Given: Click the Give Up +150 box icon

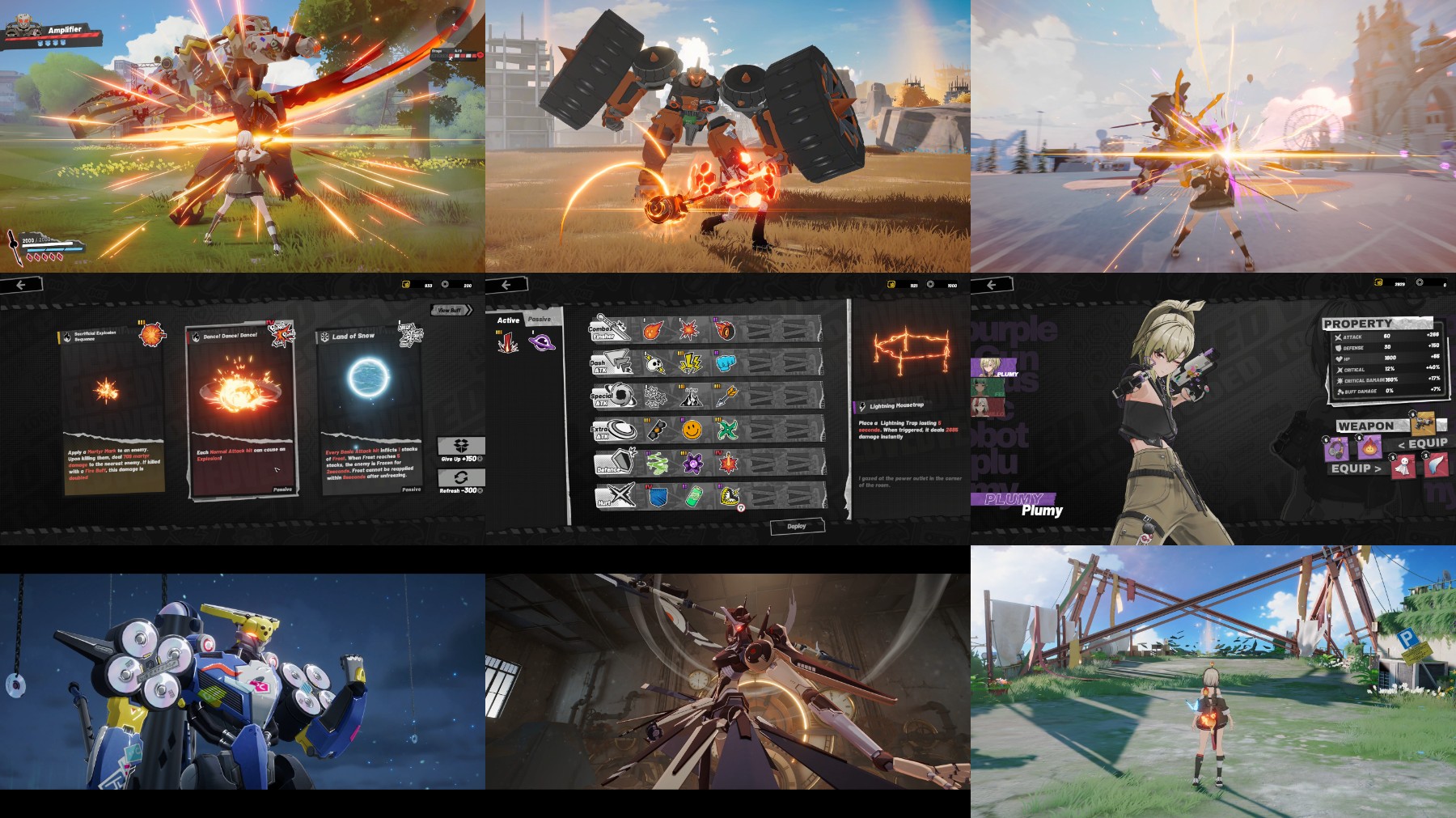Looking at the screenshot, I should (461, 445).
